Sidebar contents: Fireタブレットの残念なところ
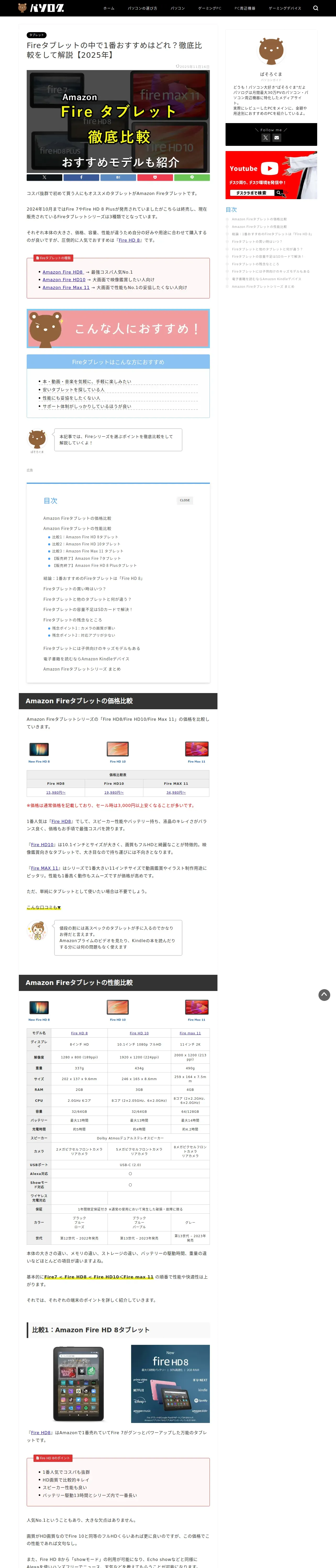Viewport: 336px width, 1568px height. point(255,264)
